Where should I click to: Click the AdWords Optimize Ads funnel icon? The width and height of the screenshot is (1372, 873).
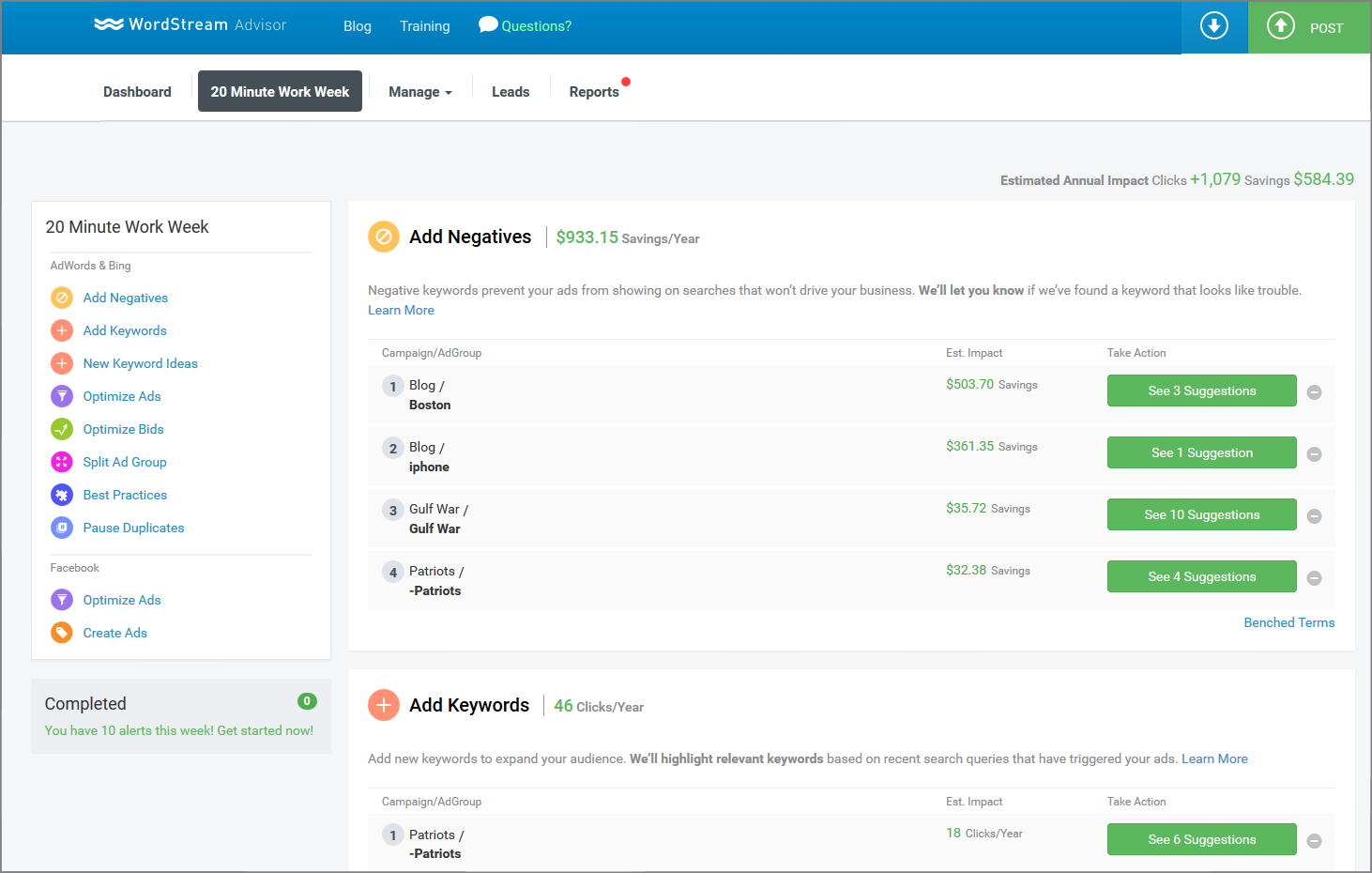(x=62, y=396)
